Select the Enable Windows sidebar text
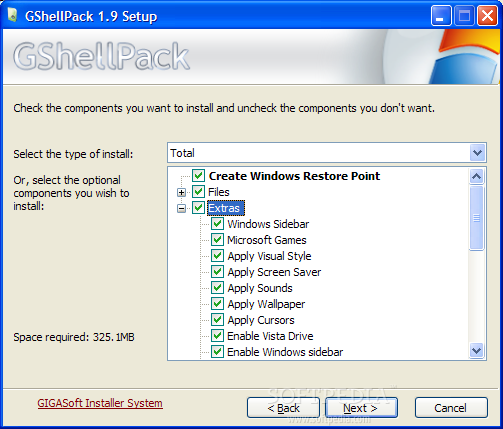503x429 pixels. point(285,352)
